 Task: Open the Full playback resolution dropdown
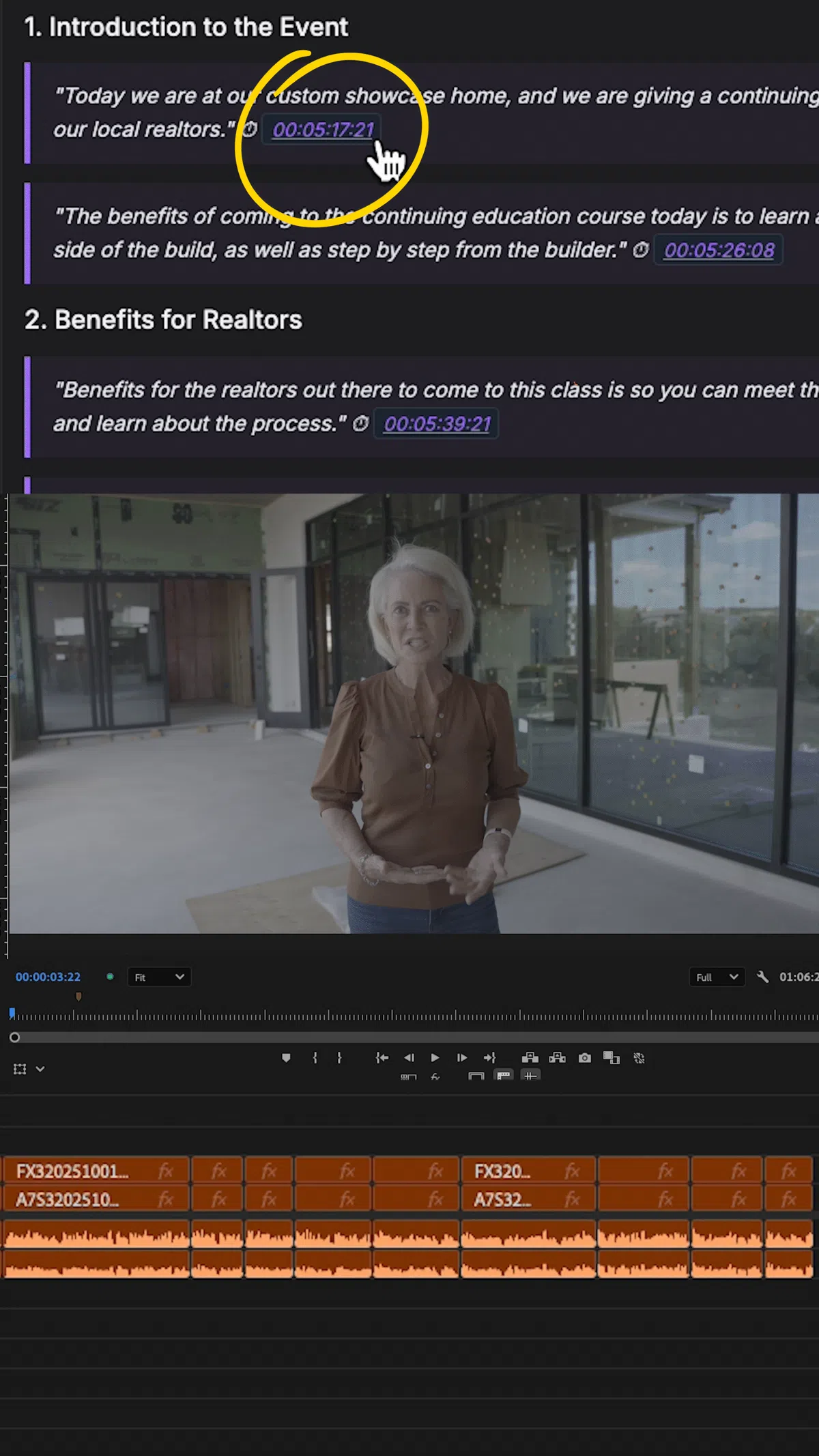pyautogui.click(x=717, y=977)
